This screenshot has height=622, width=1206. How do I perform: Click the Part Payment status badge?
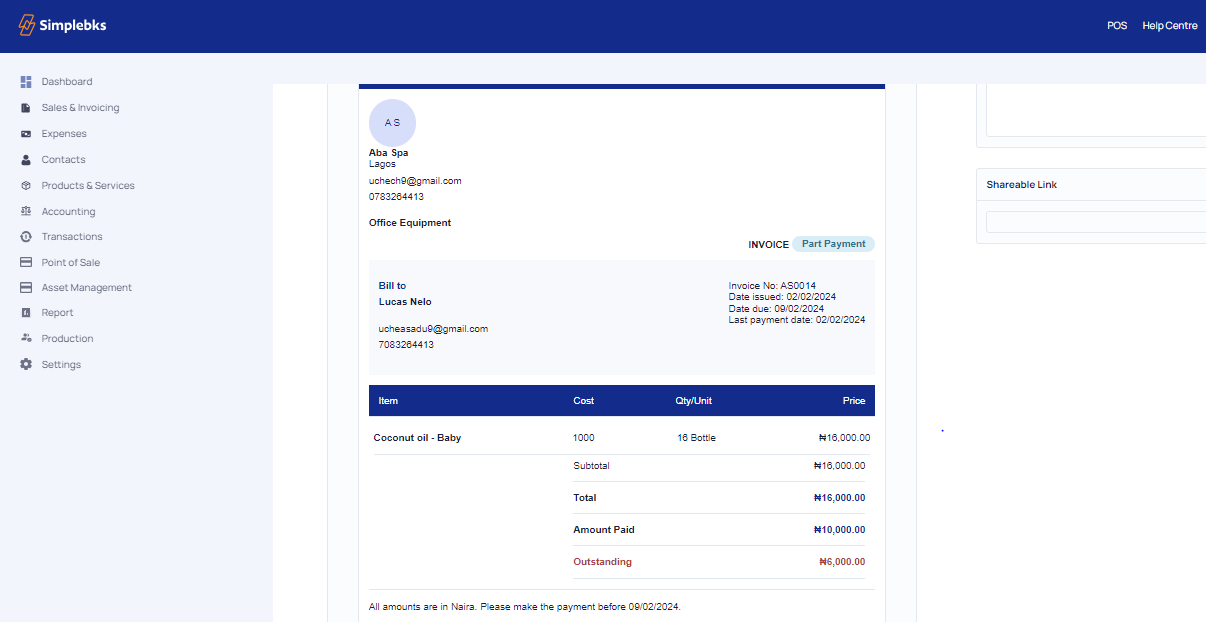[x=834, y=244]
